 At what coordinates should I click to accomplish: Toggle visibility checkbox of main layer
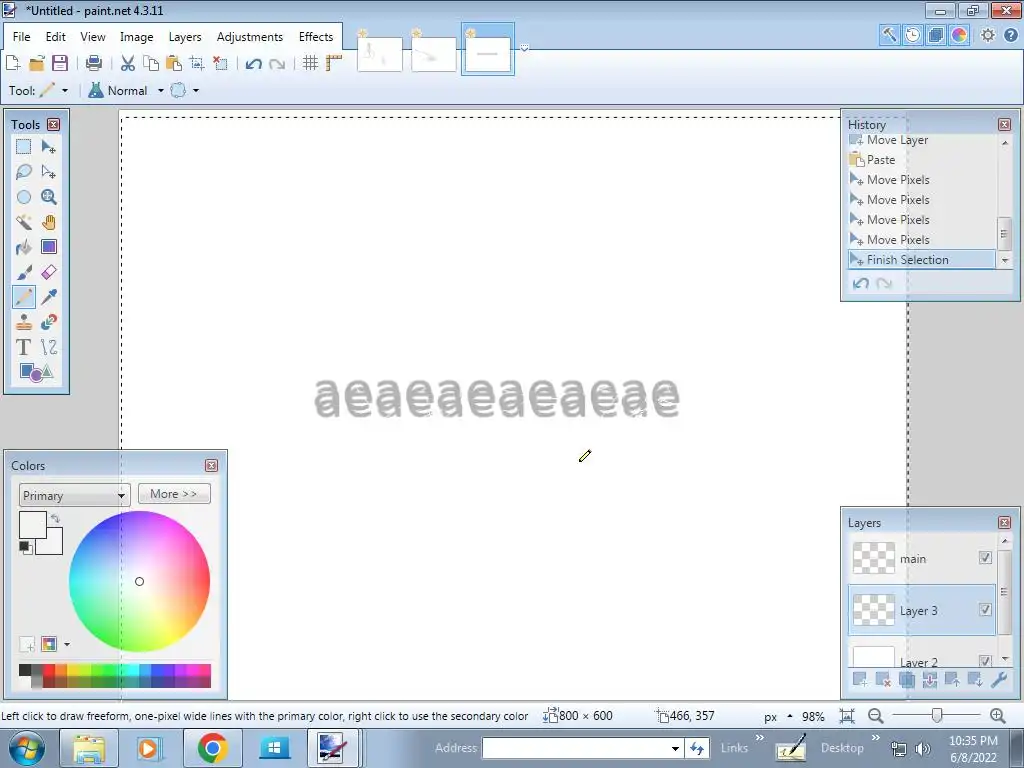[985, 558]
